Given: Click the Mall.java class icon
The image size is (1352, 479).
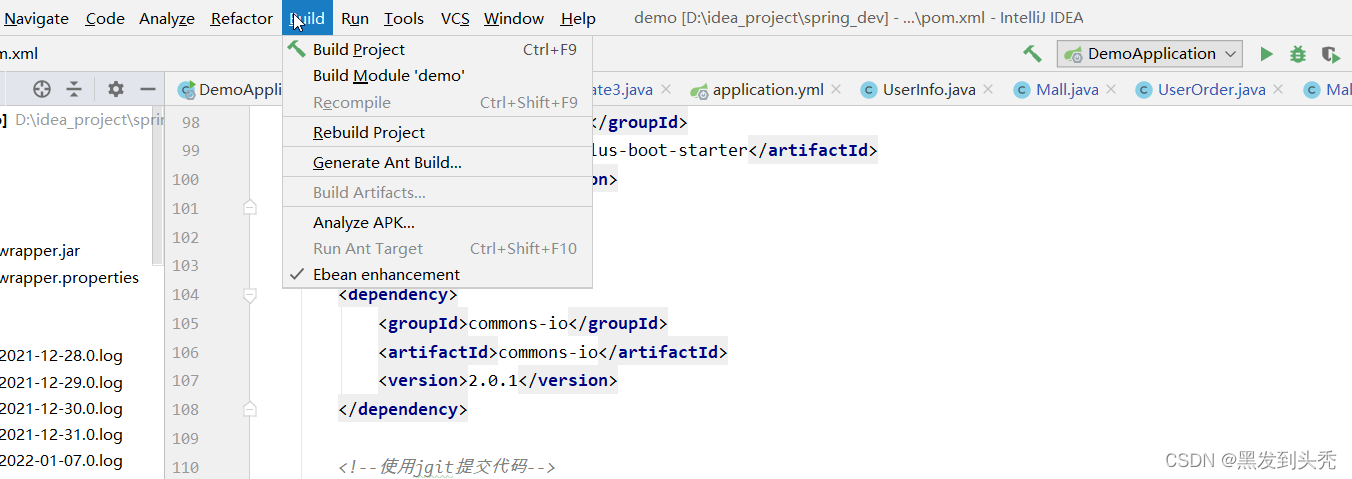Looking at the screenshot, I should tap(1022, 90).
